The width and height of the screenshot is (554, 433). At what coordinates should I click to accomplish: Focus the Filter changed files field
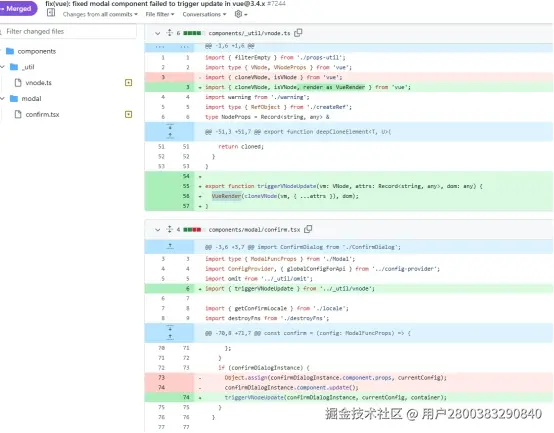pyautogui.click(x=68, y=31)
